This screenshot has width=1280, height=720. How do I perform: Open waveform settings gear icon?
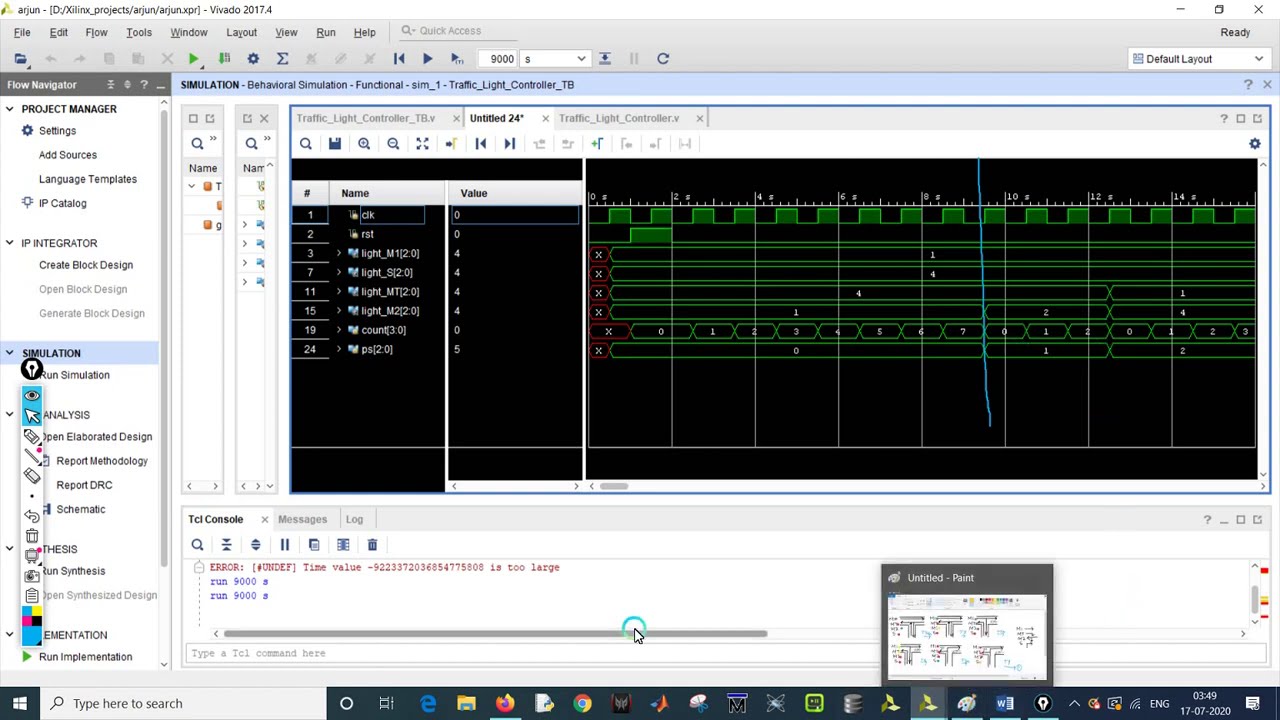1255,144
